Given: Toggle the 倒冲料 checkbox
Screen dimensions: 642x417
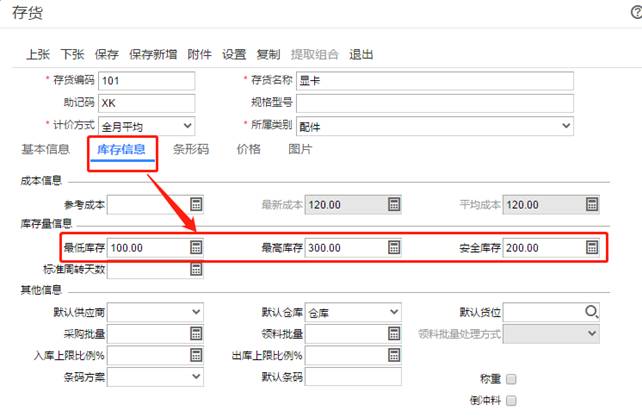Looking at the screenshot, I should pyautogui.click(x=511, y=401).
